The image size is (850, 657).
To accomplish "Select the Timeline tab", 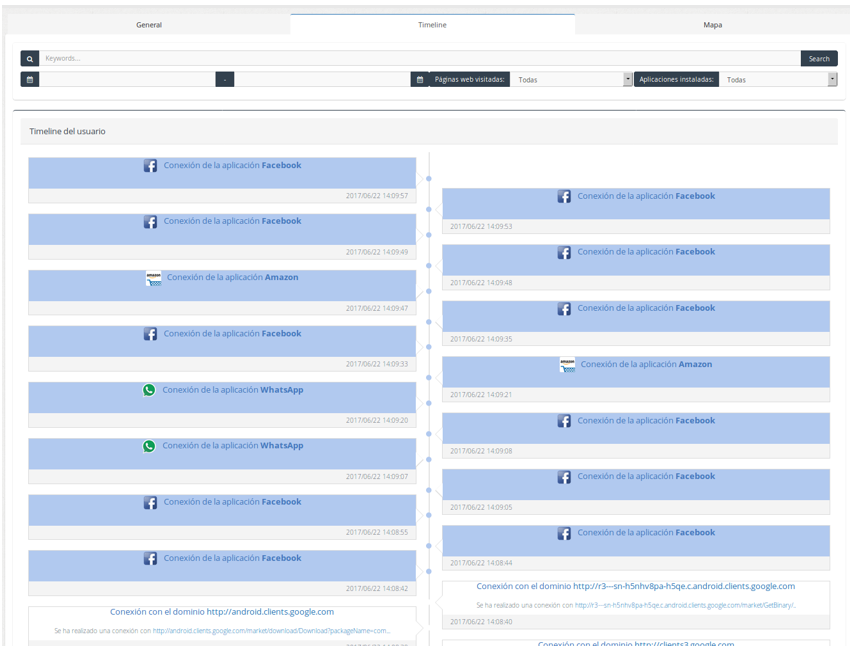I will tap(432, 25).
